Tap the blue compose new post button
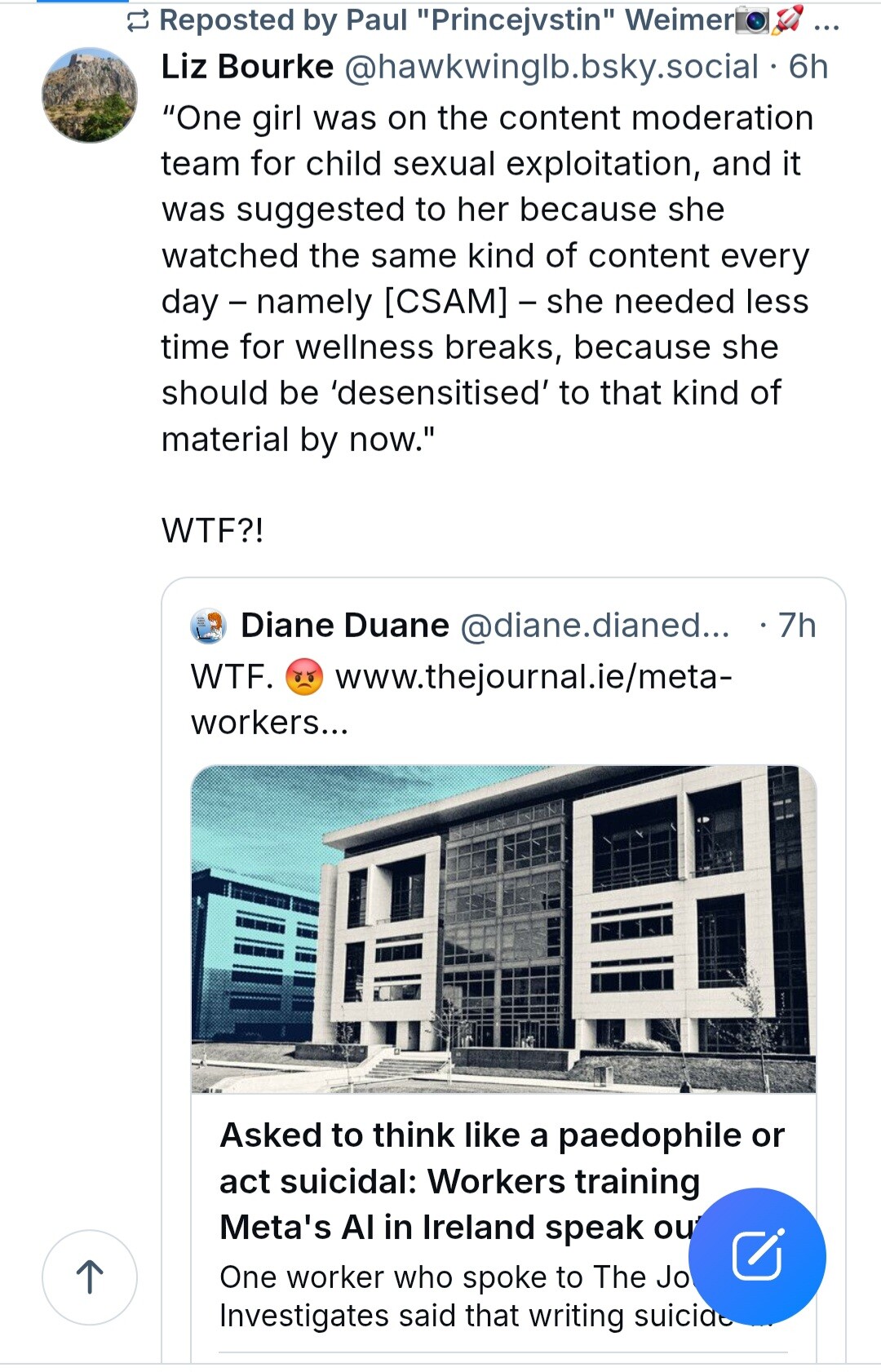 tap(757, 1255)
